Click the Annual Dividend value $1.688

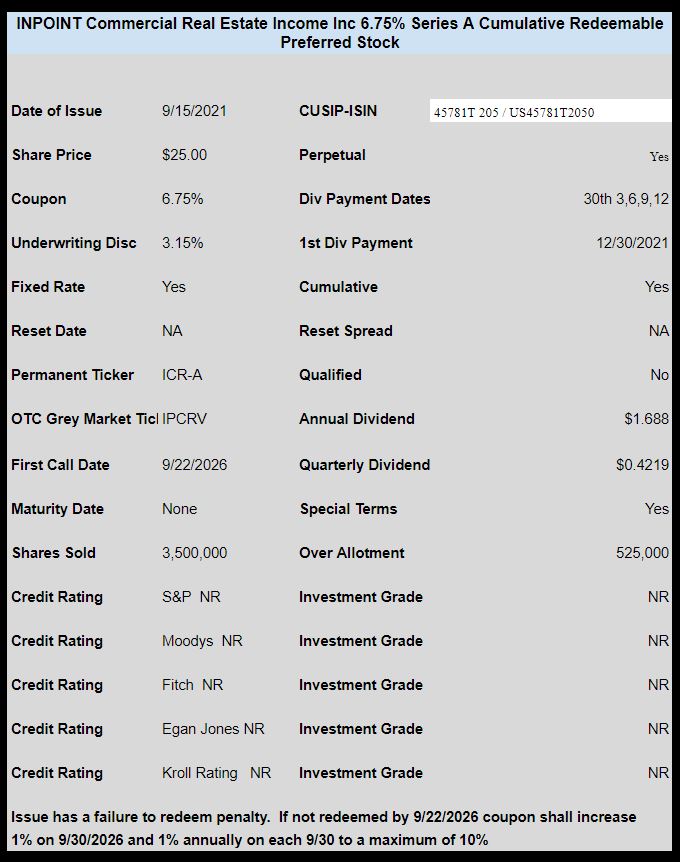coord(646,419)
